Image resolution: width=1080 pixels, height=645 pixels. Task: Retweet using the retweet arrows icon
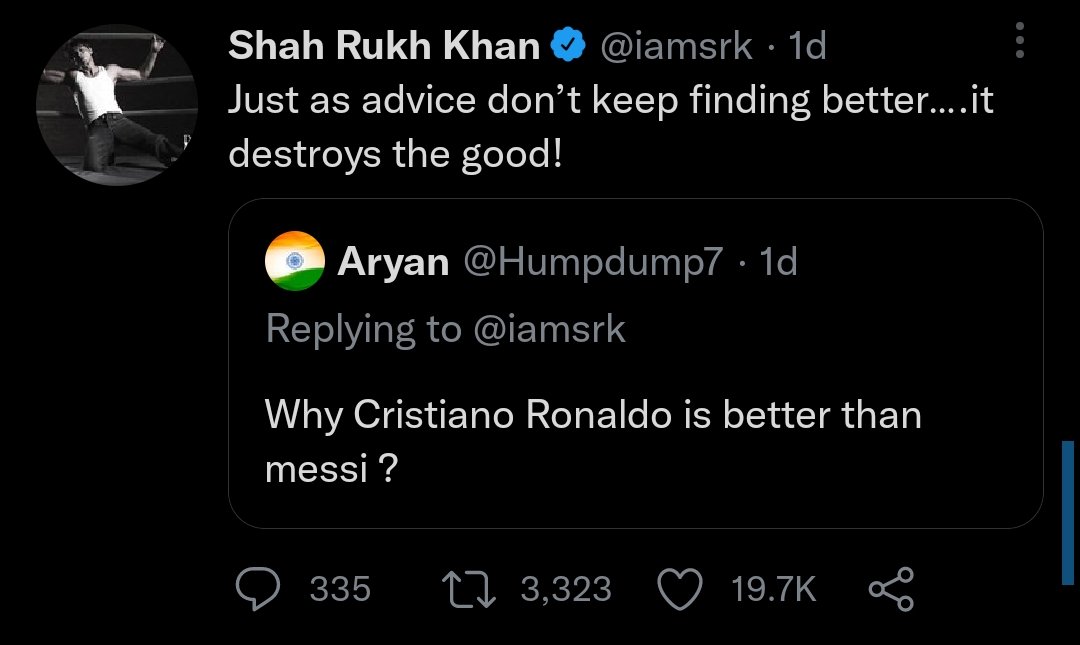(468, 589)
